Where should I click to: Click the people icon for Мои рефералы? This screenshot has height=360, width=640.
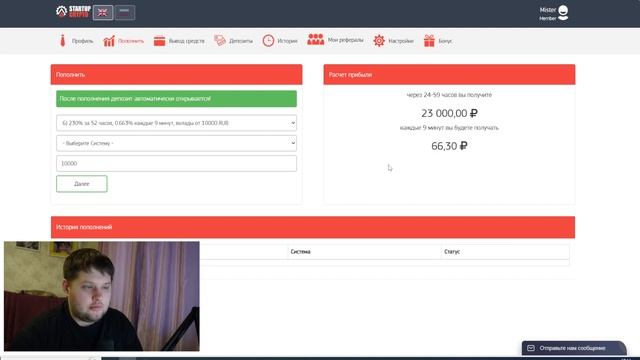coord(316,40)
